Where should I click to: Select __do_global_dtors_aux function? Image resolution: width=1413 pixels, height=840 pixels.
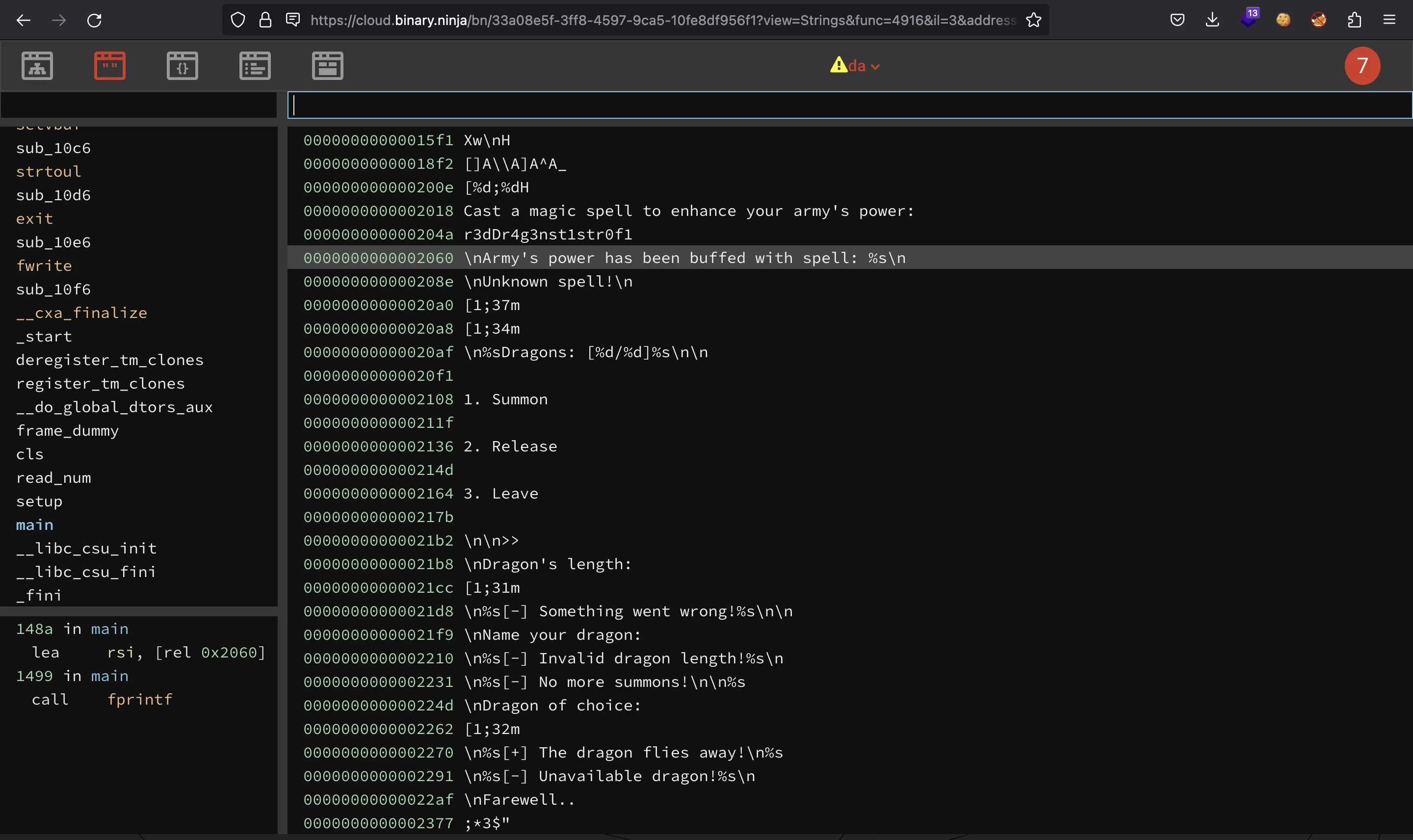114,407
